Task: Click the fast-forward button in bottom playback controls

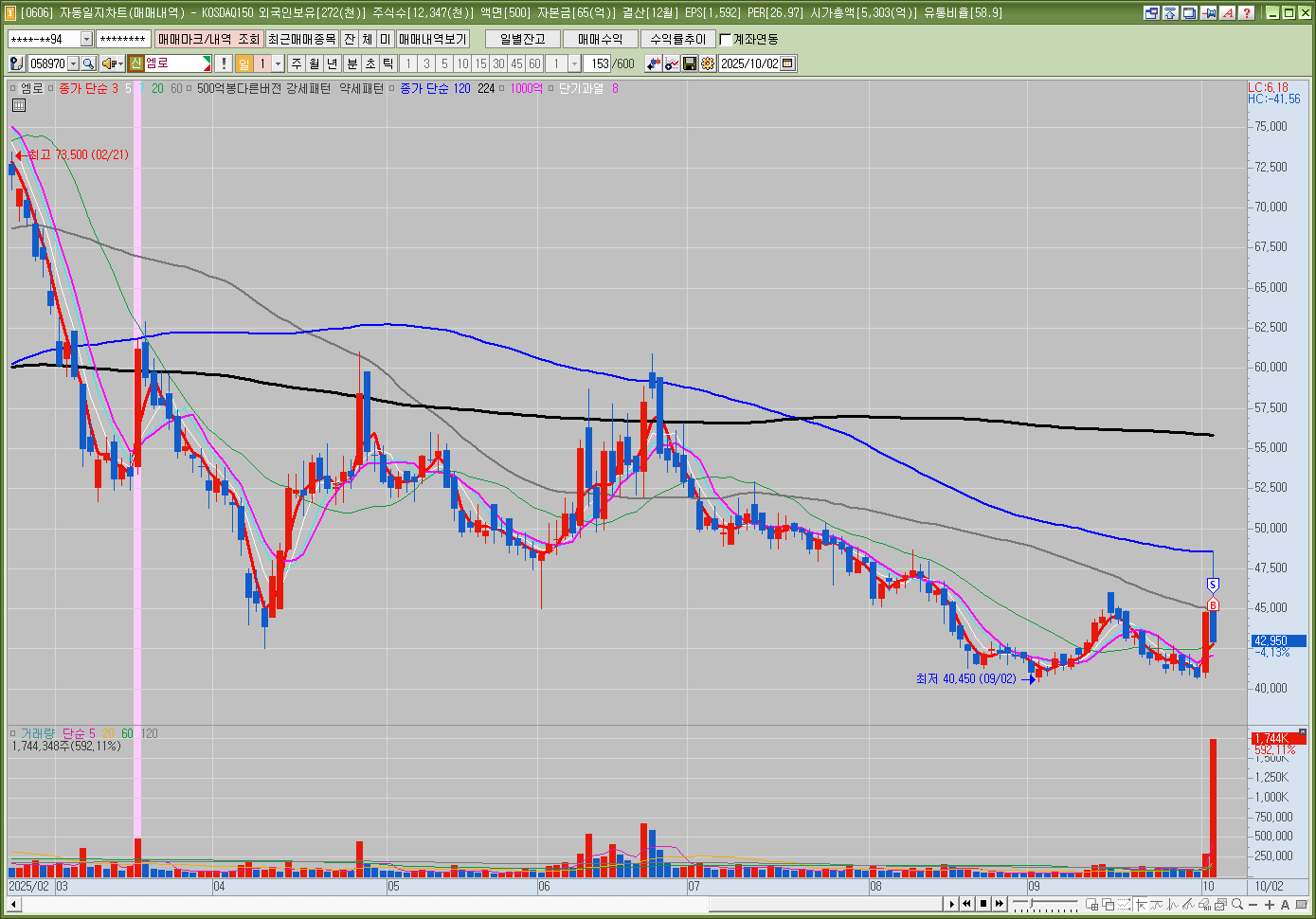Action: pos(1000,904)
